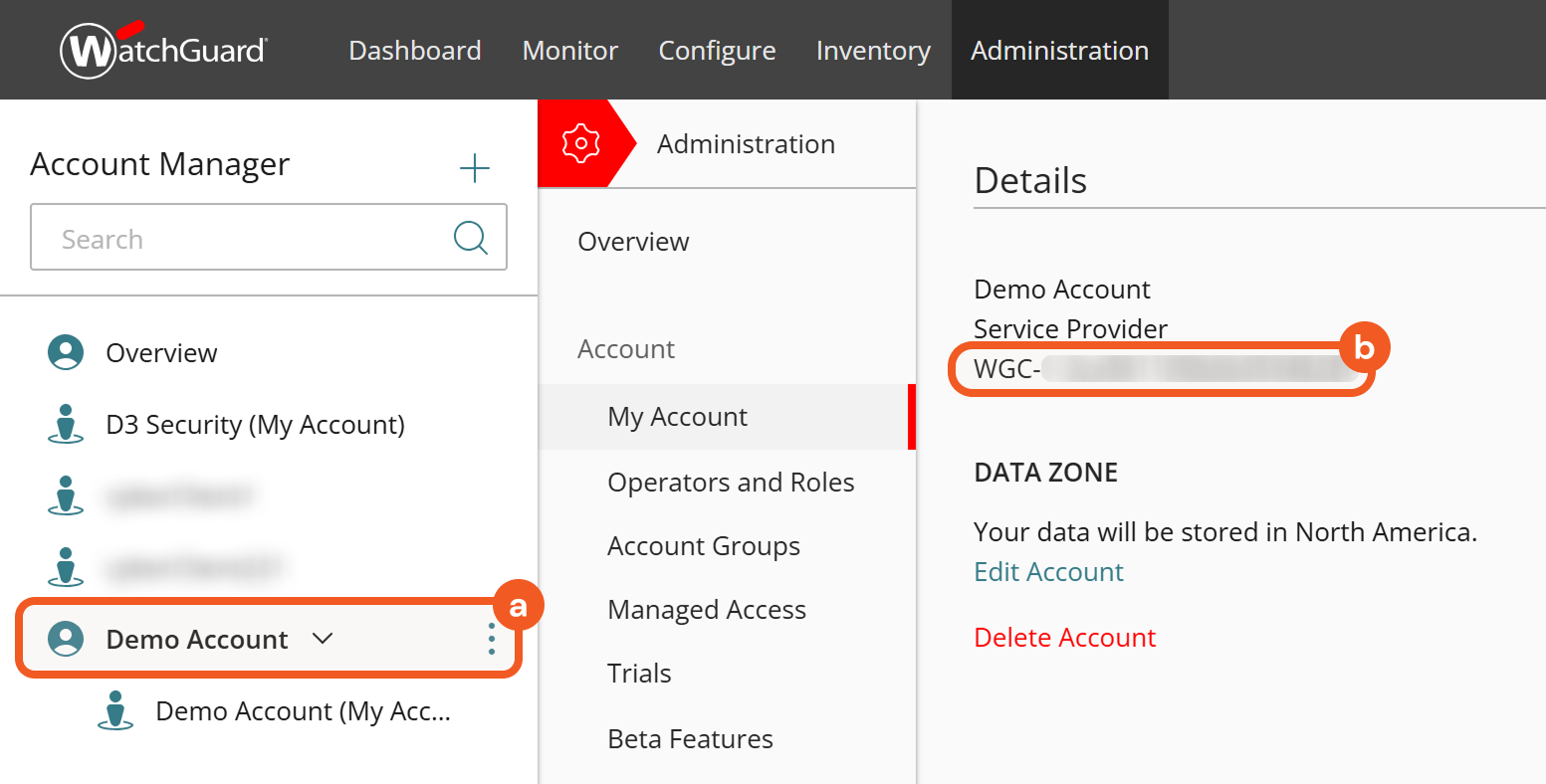1546x784 pixels.
Task: Select Operators and Roles in sidebar
Action: [x=731, y=483]
